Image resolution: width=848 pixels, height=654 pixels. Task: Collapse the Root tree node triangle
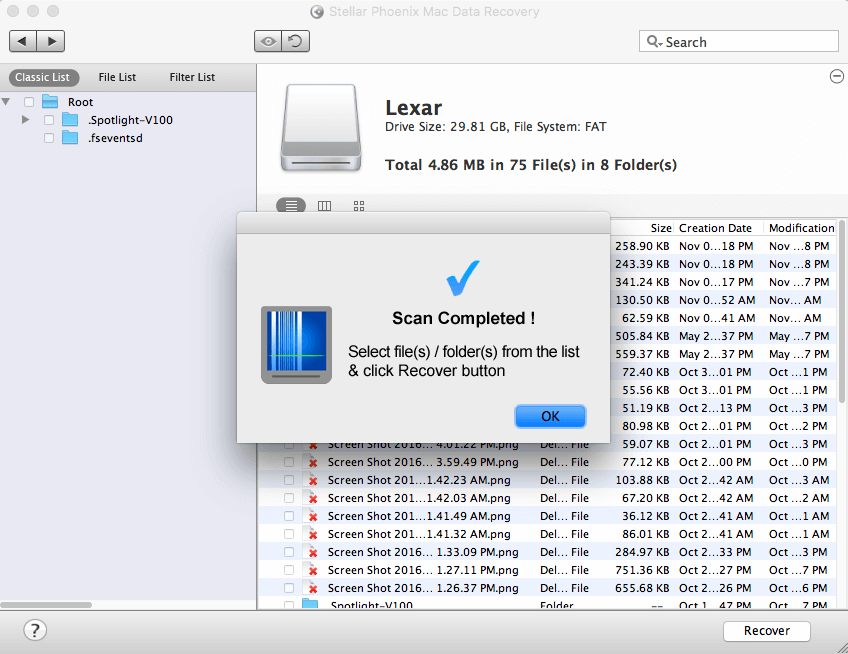click(6, 102)
